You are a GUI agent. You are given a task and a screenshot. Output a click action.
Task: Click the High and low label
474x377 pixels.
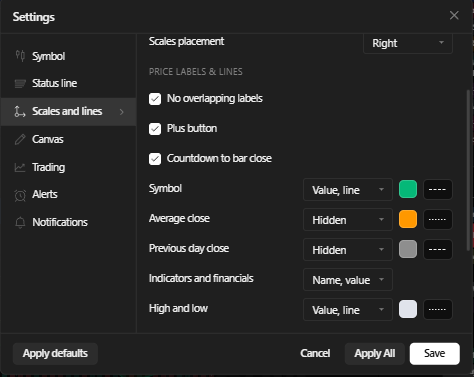point(178,309)
